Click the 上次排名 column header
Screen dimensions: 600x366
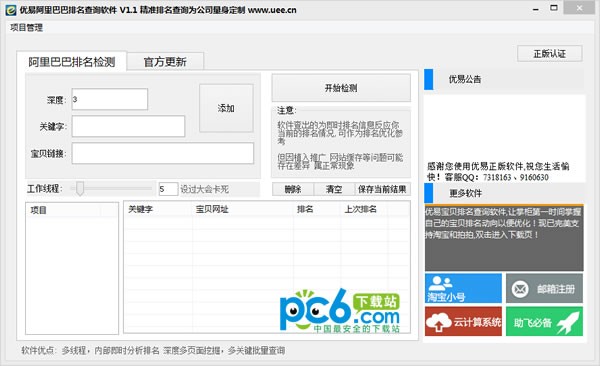[x=364, y=209]
